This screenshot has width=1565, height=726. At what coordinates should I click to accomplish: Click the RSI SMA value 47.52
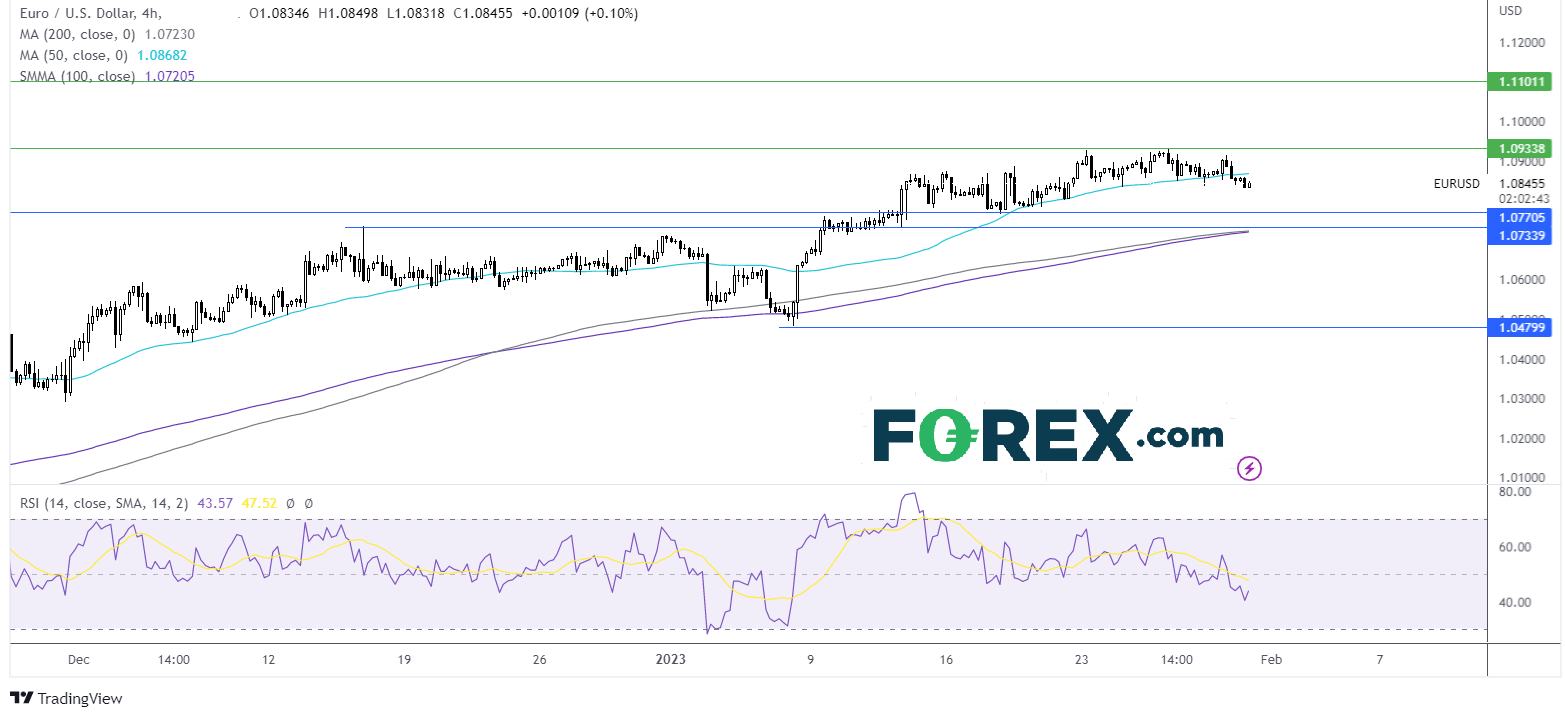point(259,503)
